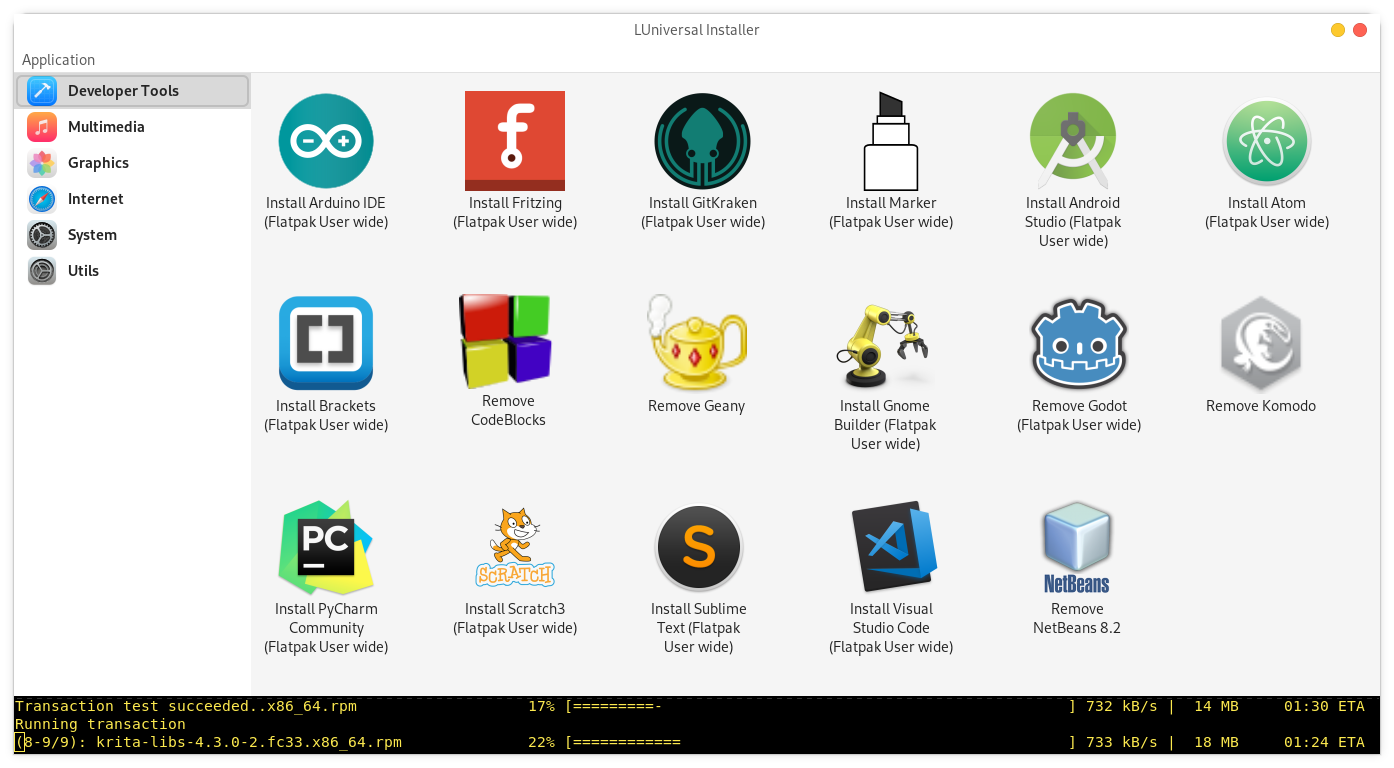Click Install Scratch3 label text
This screenshot has width=1394, height=768.
coord(515,618)
